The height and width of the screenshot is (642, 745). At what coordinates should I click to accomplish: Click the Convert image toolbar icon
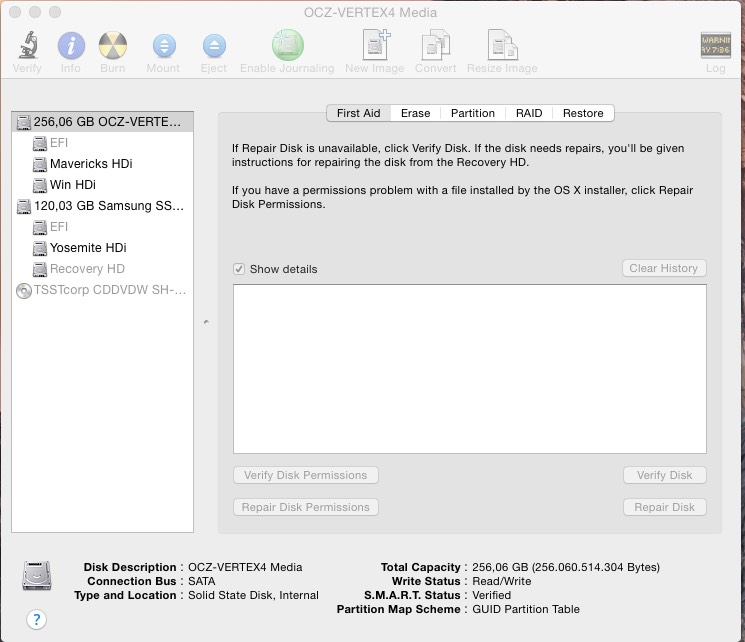pyautogui.click(x=436, y=45)
